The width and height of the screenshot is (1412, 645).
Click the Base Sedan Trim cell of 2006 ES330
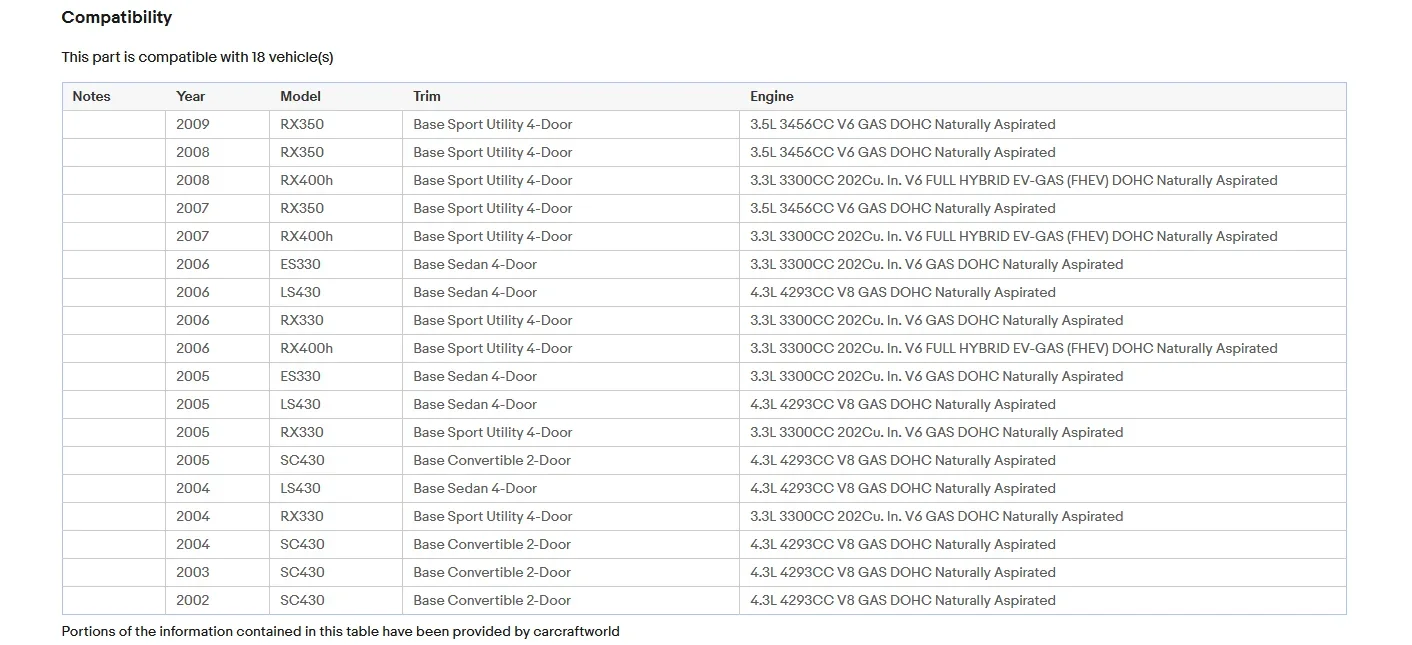point(571,265)
